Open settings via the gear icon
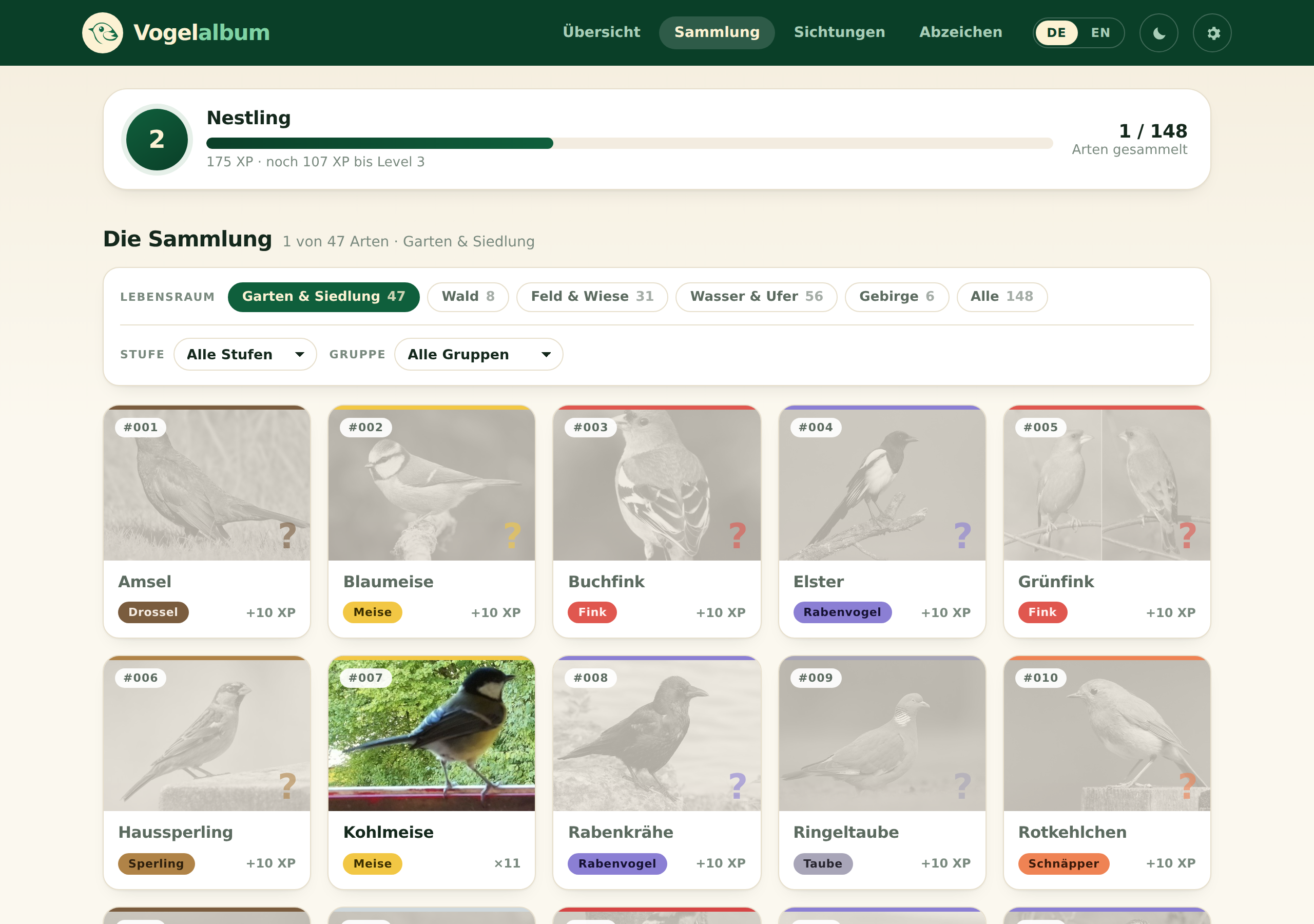Image resolution: width=1314 pixels, height=924 pixels. click(x=1212, y=33)
